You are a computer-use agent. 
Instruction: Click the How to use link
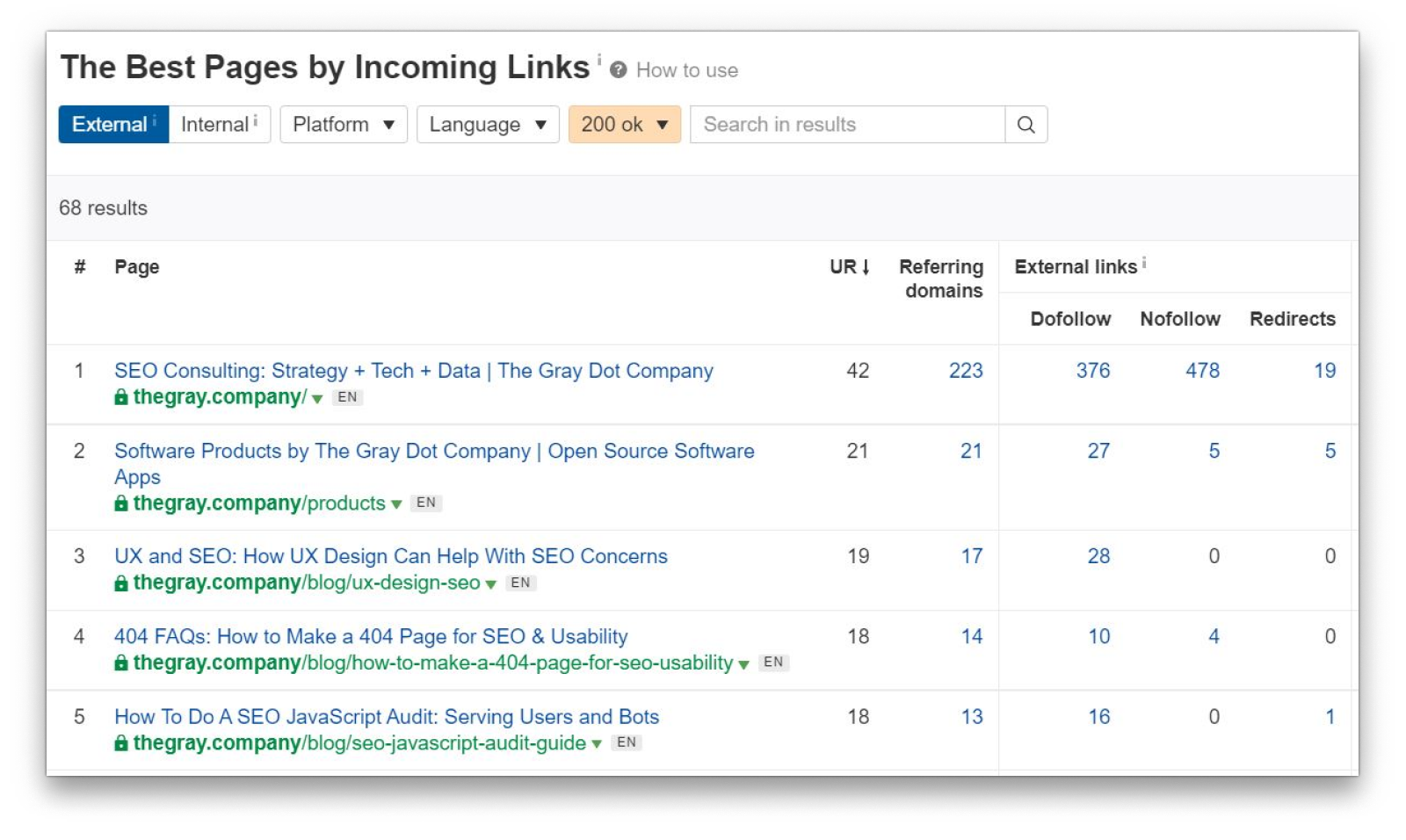(686, 70)
